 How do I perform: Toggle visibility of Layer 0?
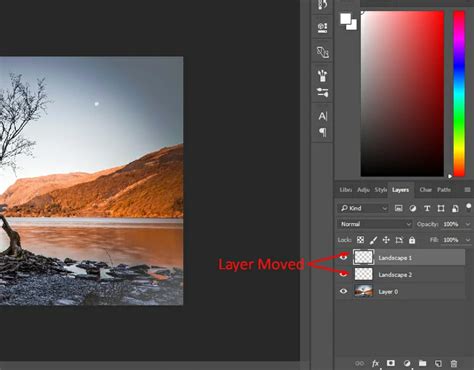pos(343,291)
